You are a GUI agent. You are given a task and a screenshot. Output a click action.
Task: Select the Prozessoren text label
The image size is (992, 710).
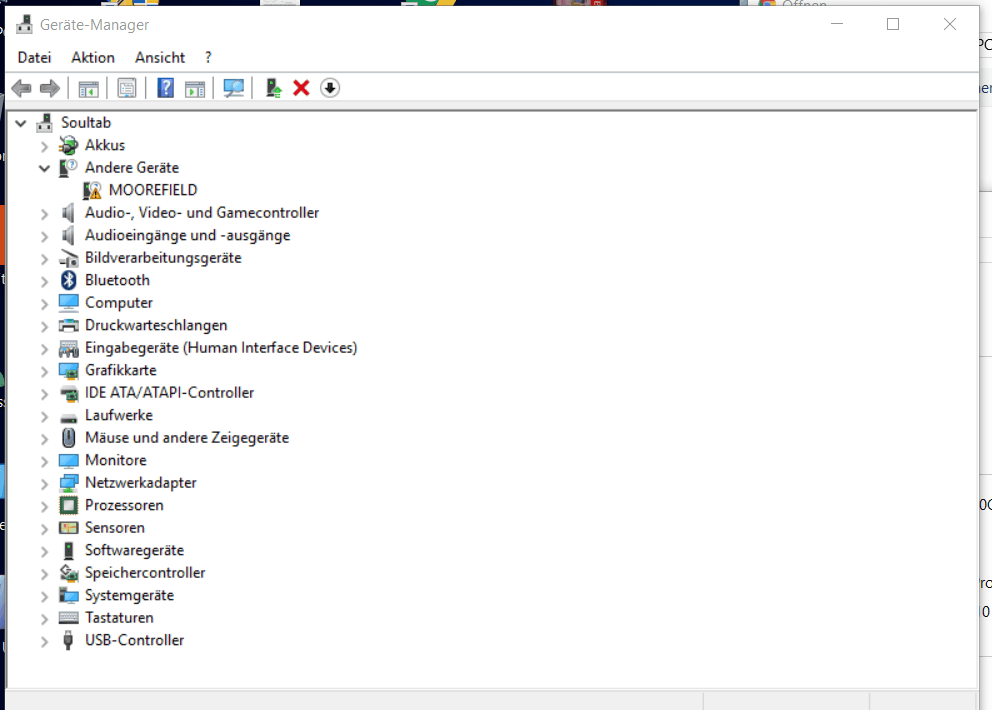point(124,505)
